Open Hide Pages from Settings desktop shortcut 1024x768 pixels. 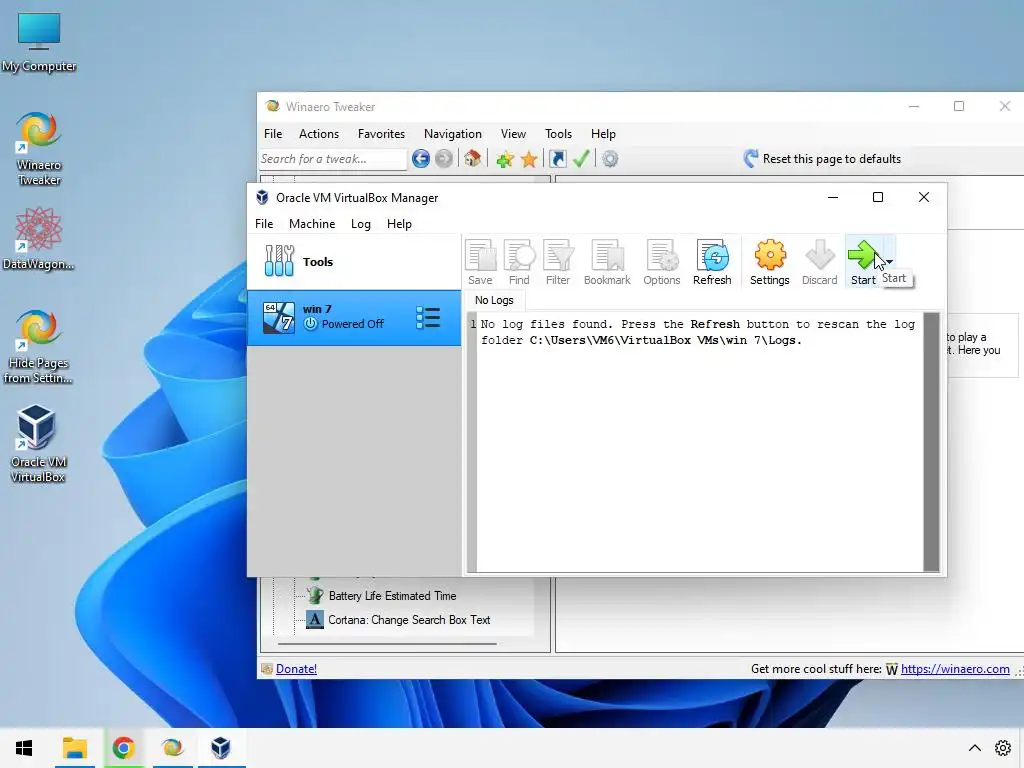39,346
